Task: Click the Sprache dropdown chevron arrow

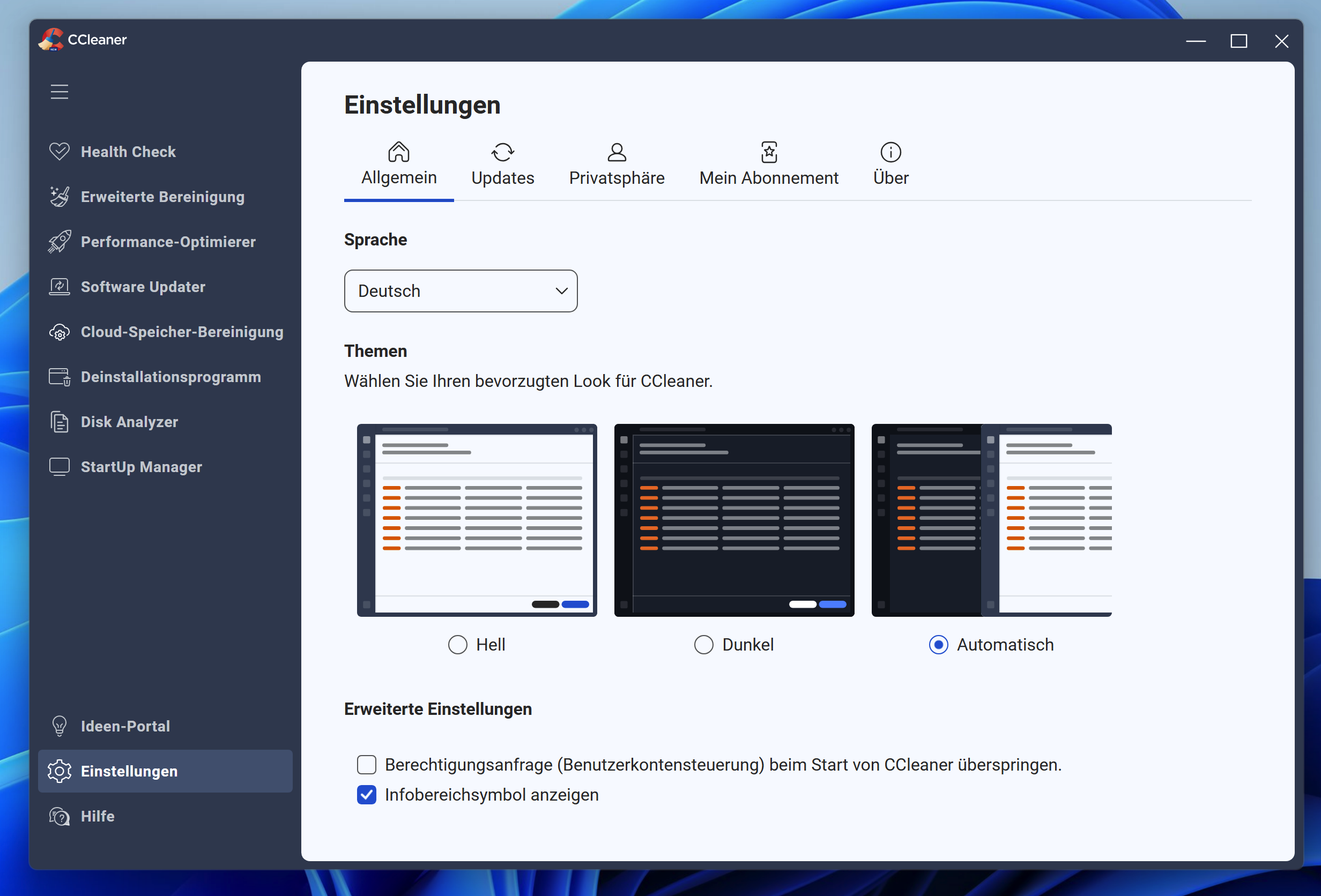Action: pos(561,291)
